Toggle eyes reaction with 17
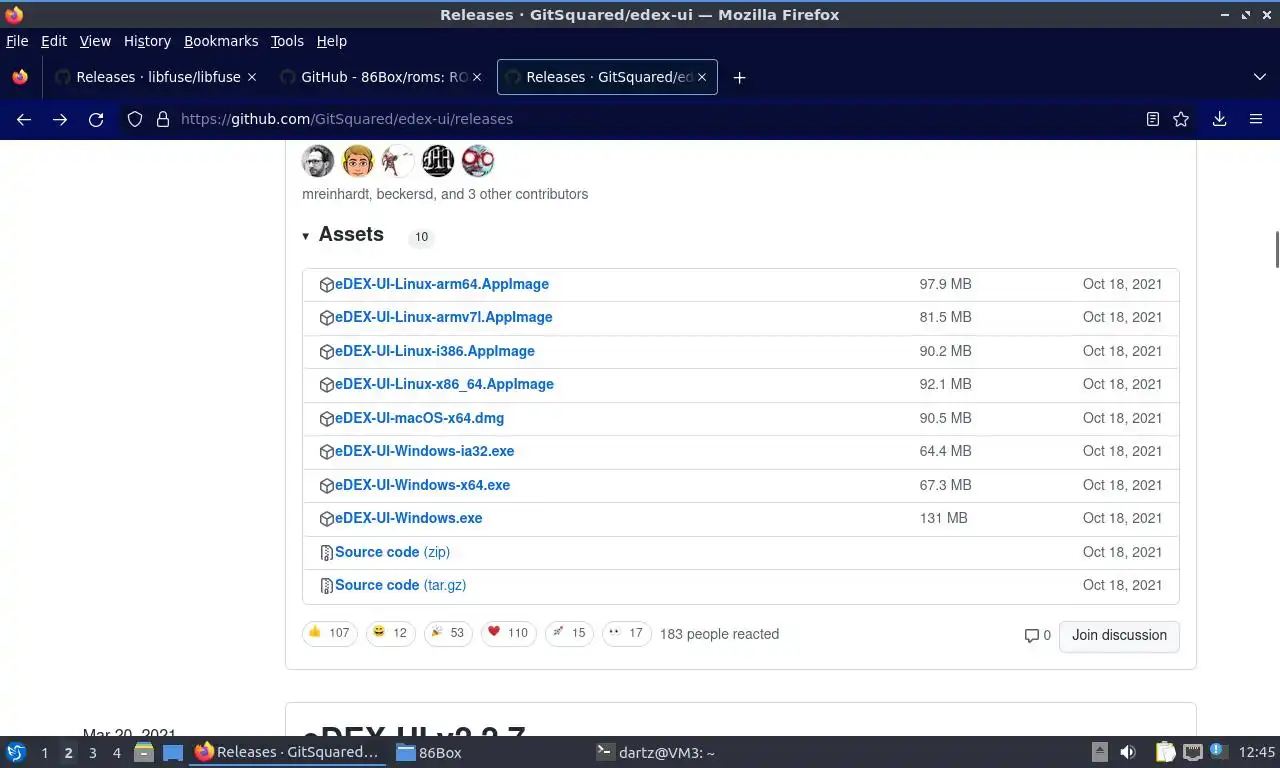Image resolution: width=1280 pixels, height=768 pixels. pyautogui.click(x=627, y=633)
